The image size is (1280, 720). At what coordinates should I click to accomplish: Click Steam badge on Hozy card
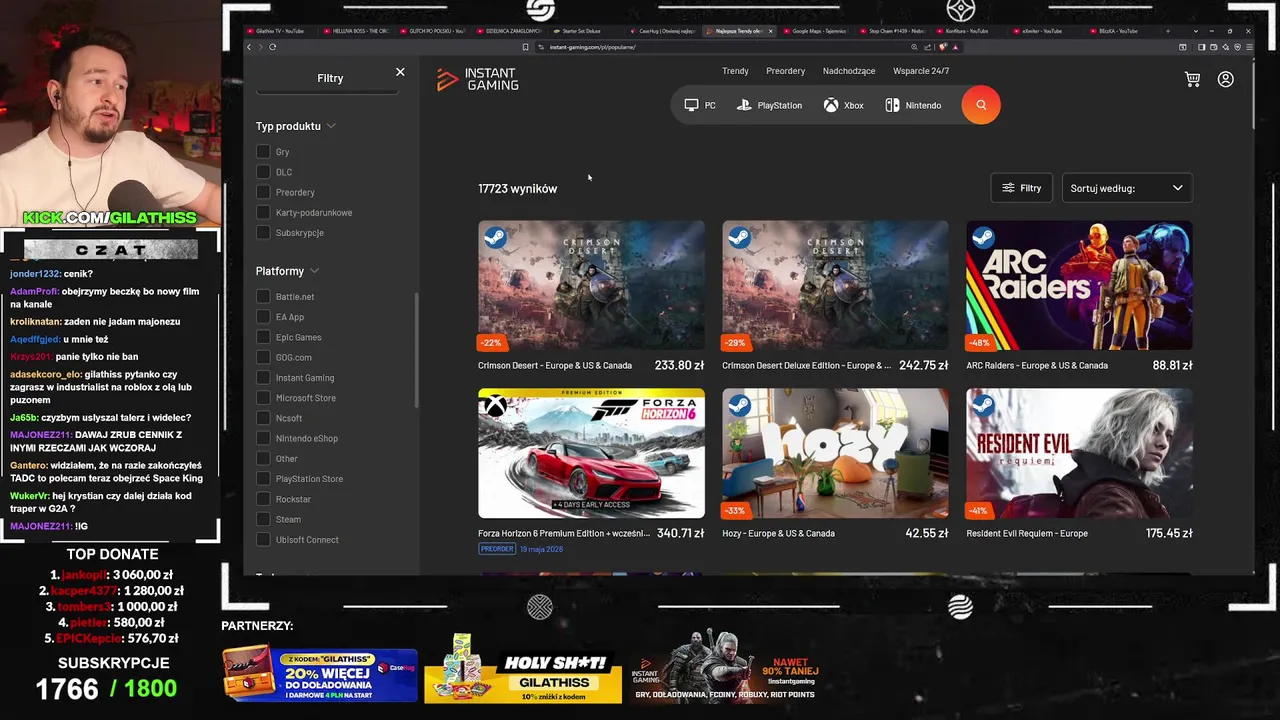pyautogui.click(x=738, y=405)
